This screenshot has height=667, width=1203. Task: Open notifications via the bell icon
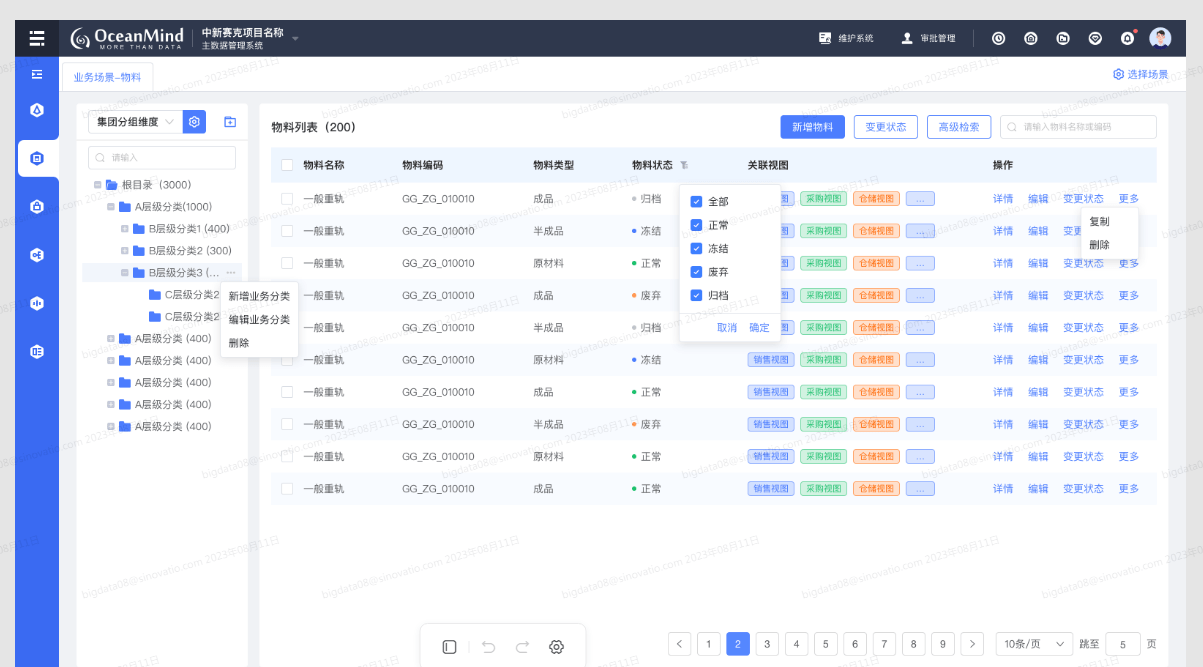[x=1128, y=38]
